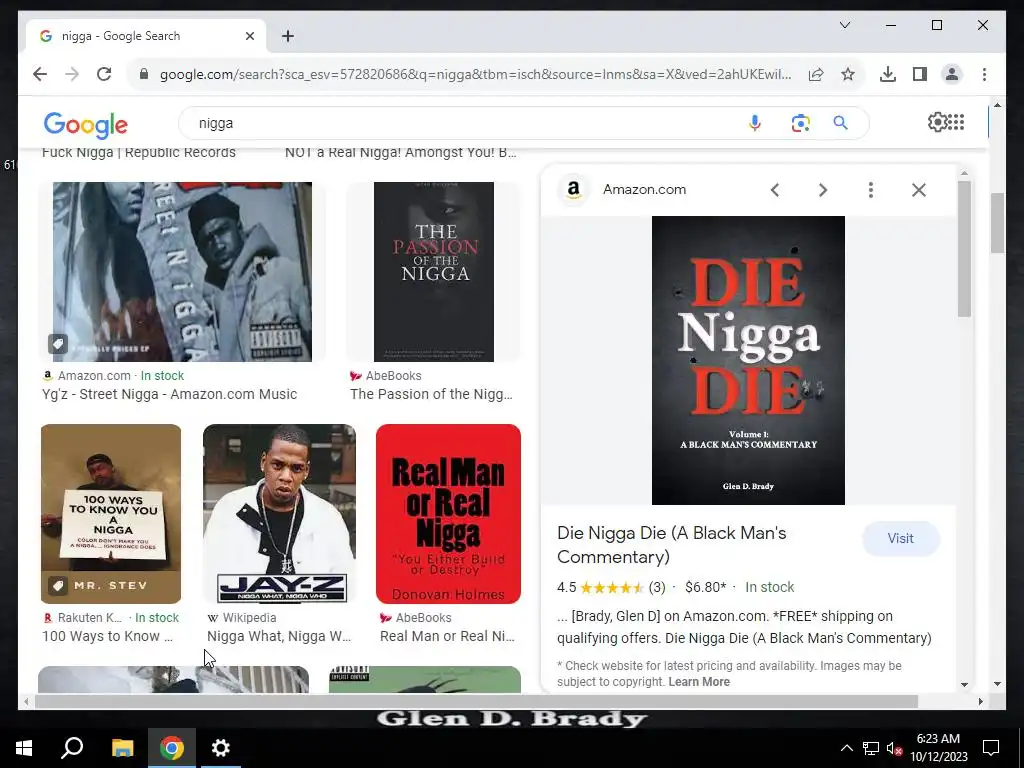
Task: Open Chrome downloads icon
Action: point(888,74)
